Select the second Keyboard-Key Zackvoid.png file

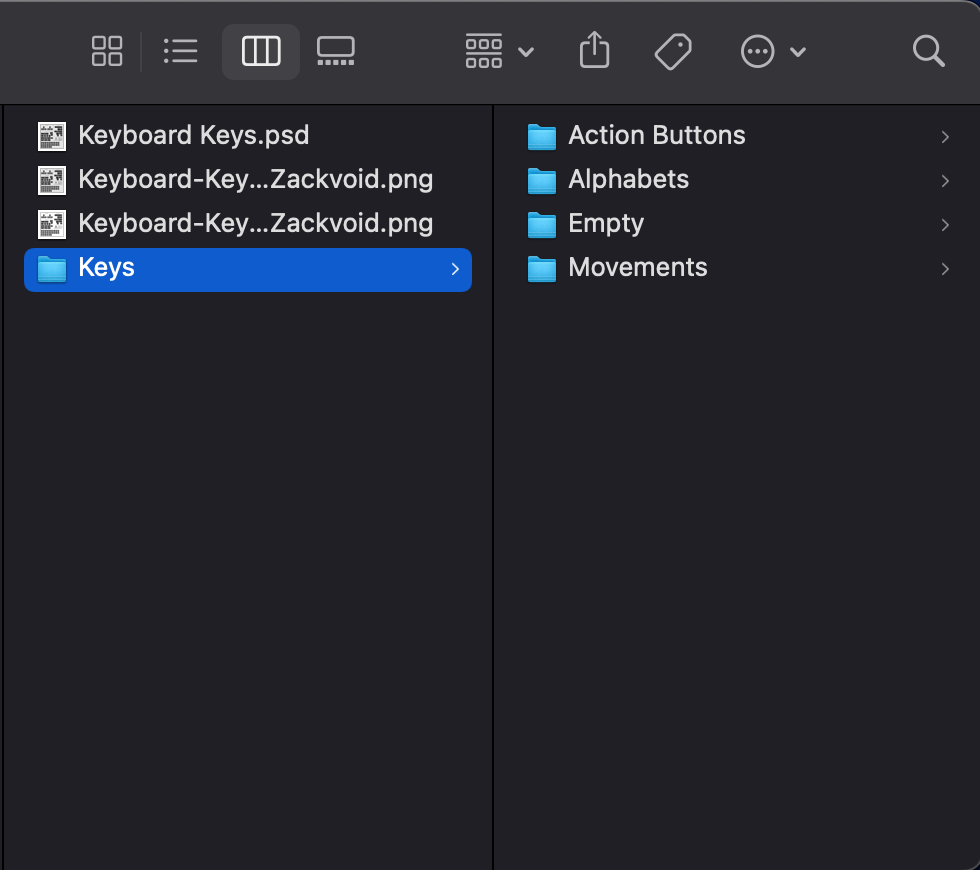tap(255, 223)
